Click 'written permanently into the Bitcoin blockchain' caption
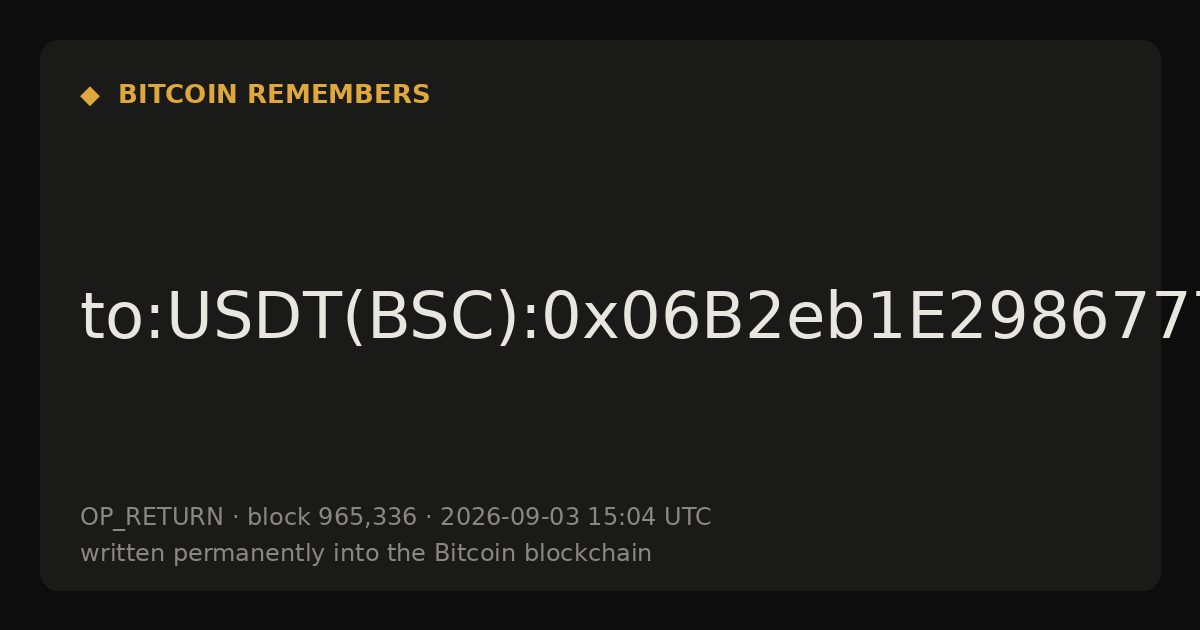Image resolution: width=1200 pixels, height=630 pixels. [x=366, y=553]
